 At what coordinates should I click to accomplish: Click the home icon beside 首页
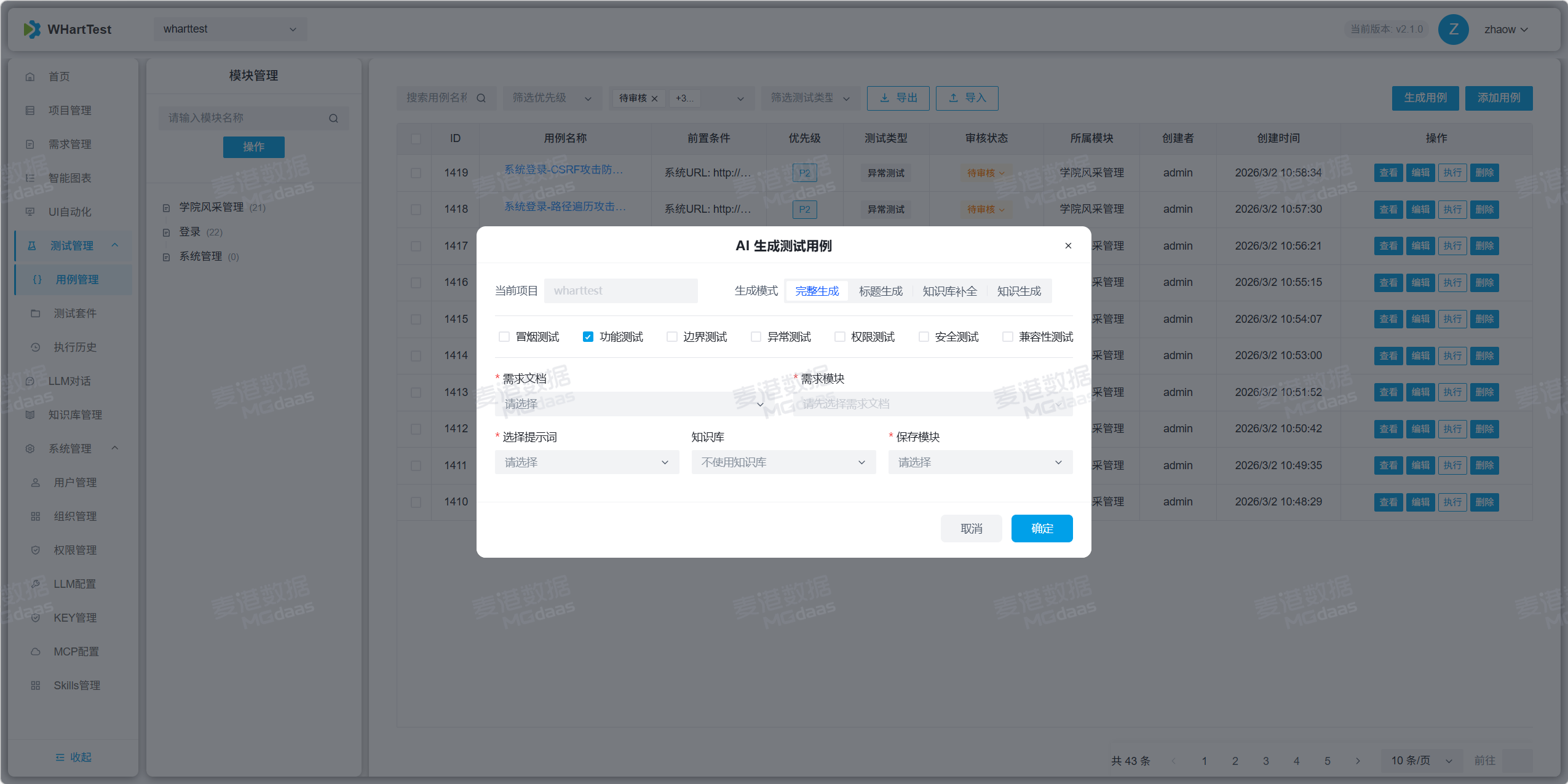coord(30,77)
